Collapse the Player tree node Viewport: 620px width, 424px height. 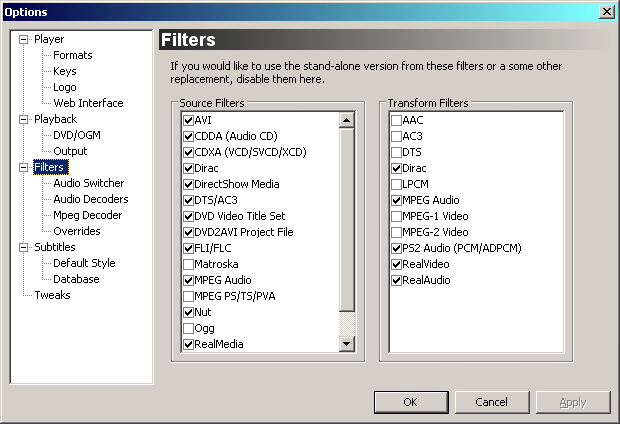pyautogui.click(x=24, y=40)
